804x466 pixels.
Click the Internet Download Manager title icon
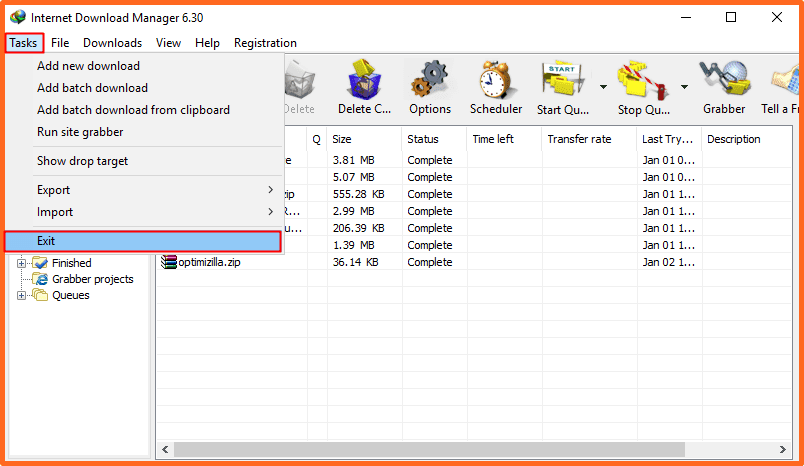click(x=18, y=17)
